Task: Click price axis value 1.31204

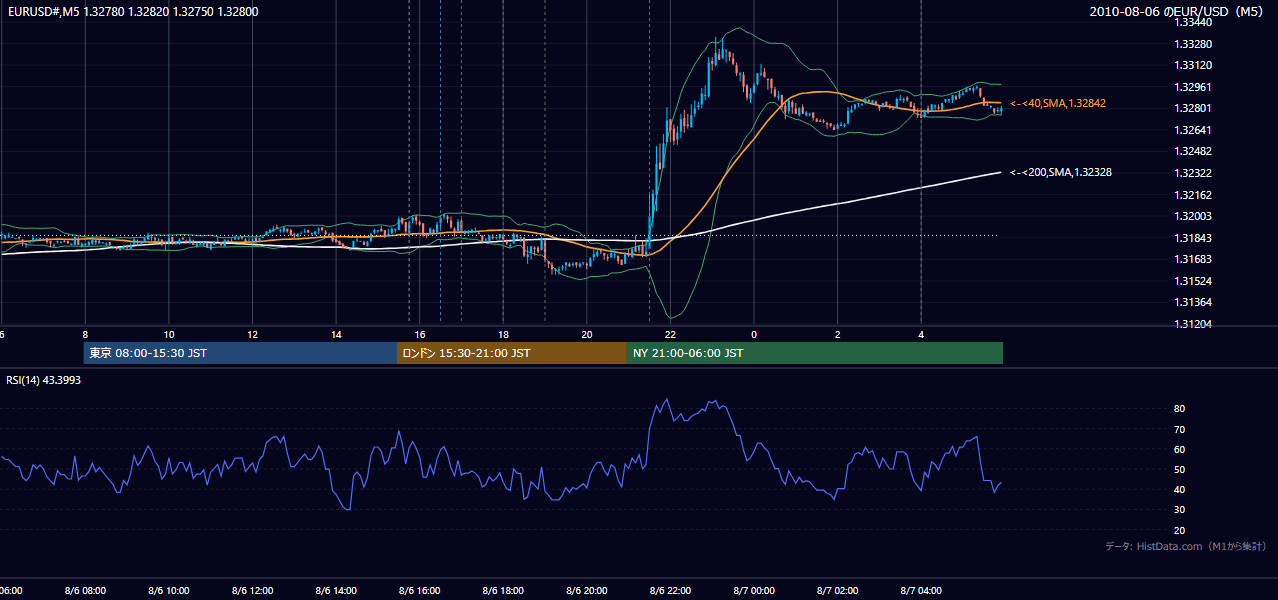Action: (1193, 324)
